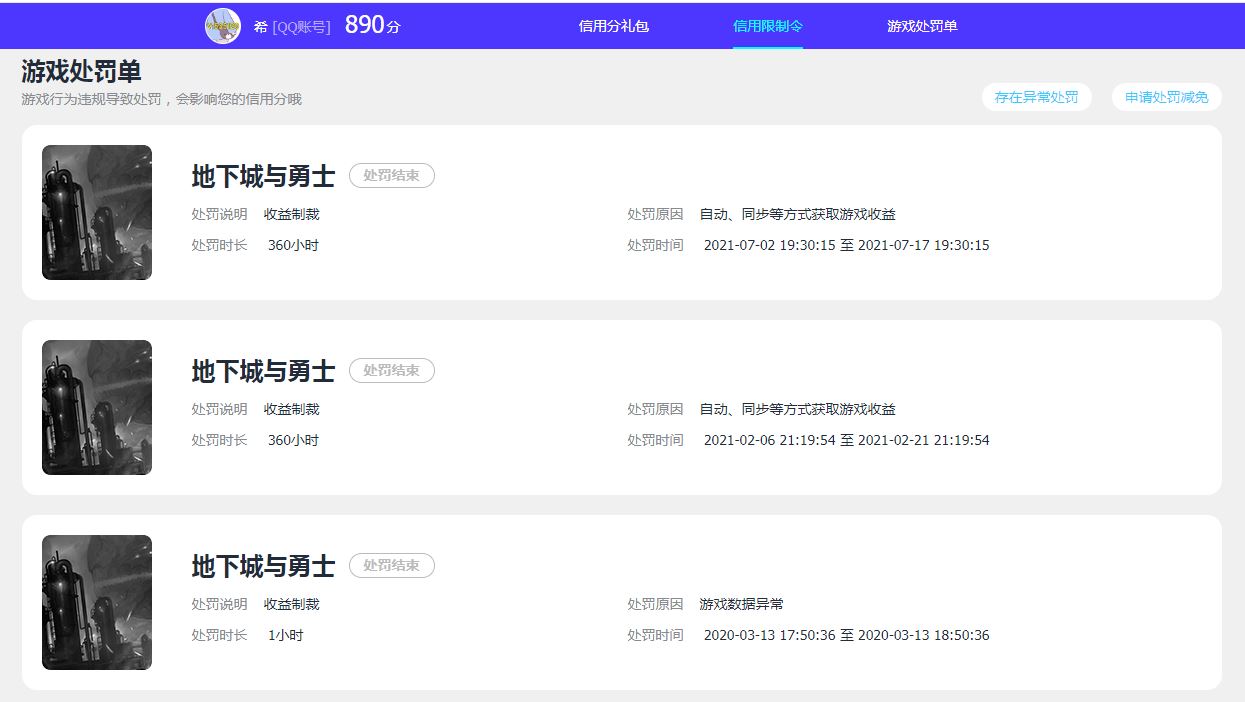Screen dimensions: 1245x702
Task: Click the [QQ账号] label beside the username
Action: coord(301,27)
